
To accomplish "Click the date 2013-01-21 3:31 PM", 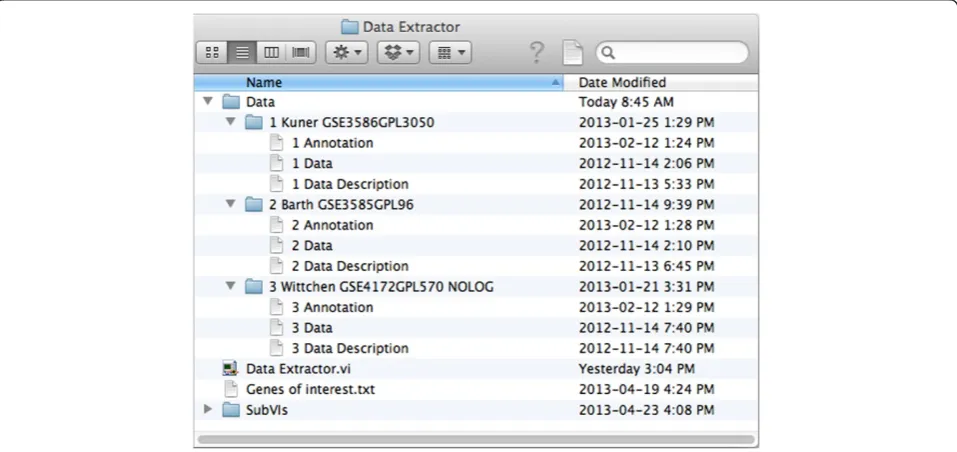I will pos(646,287).
